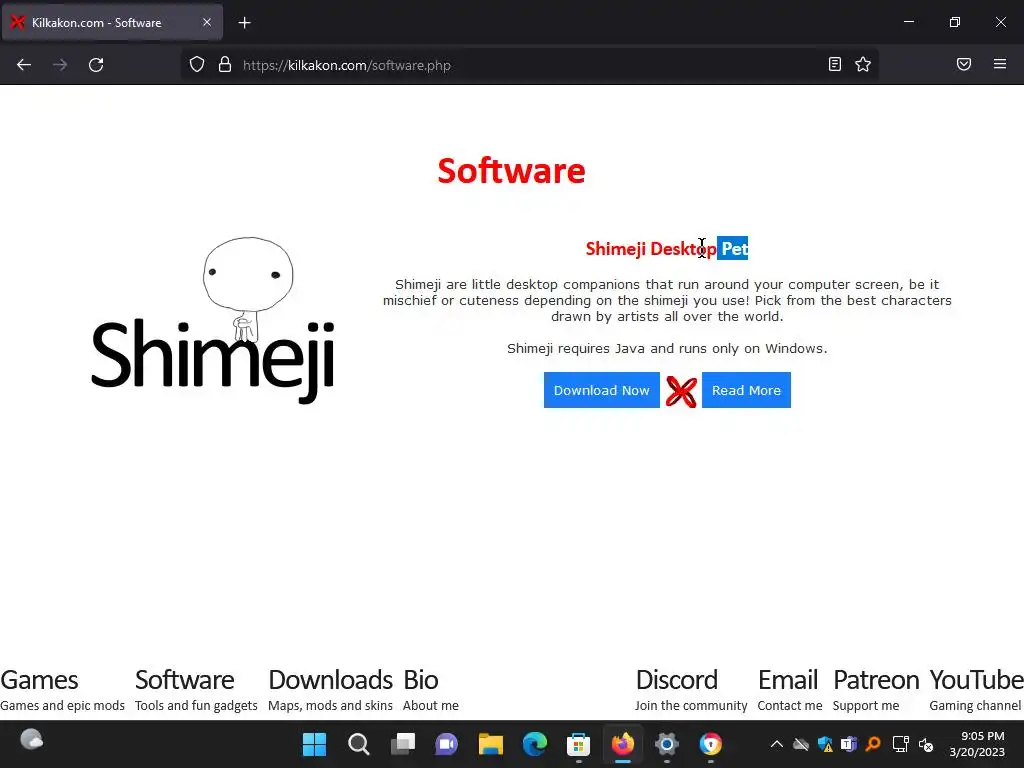Launch Microsoft Edge from the taskbar
Image resolution: width=1024 pixels, height=768 pixels.
click(535, 744)
